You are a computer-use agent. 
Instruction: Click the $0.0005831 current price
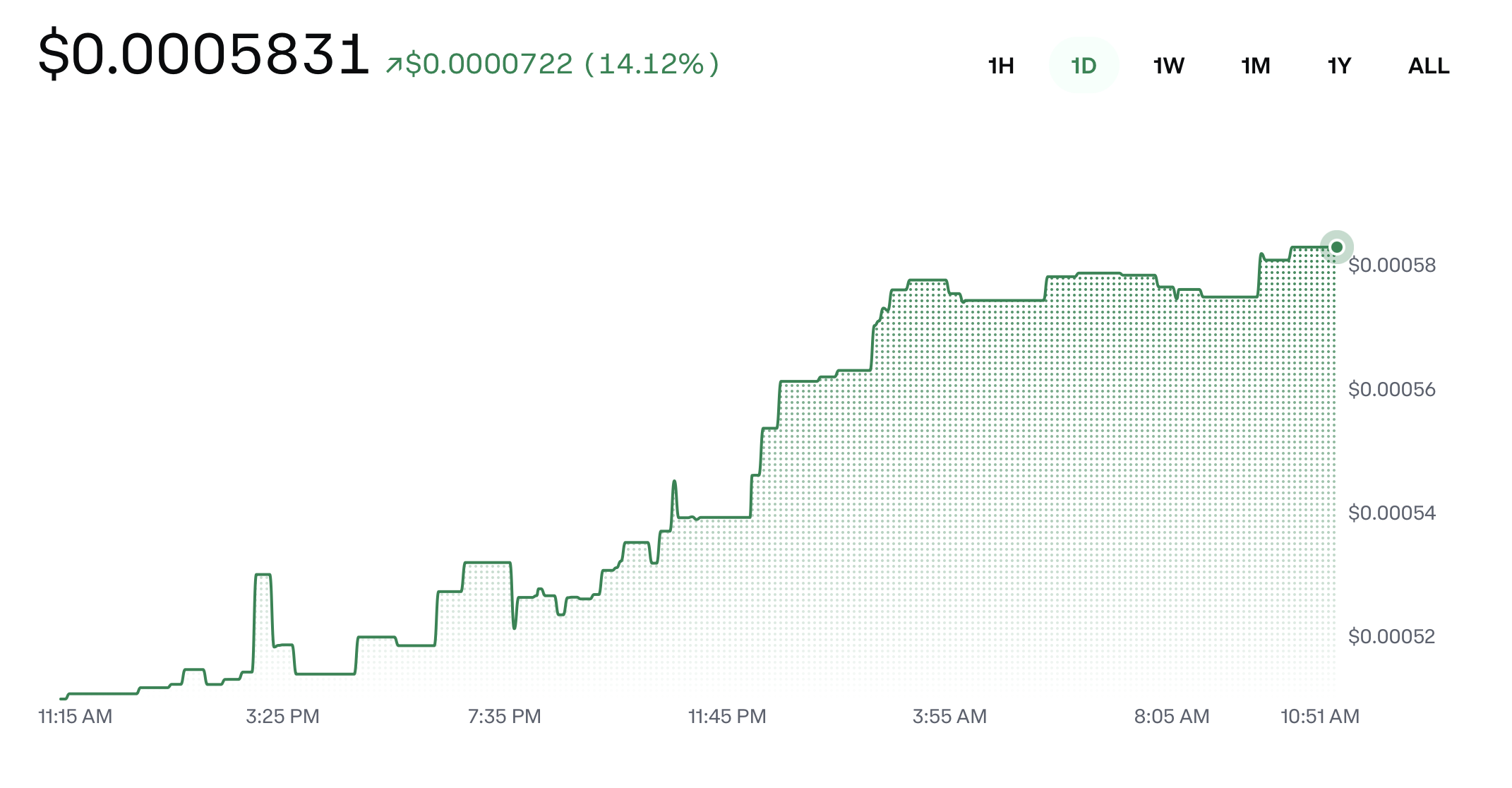[x=203, y=54]
